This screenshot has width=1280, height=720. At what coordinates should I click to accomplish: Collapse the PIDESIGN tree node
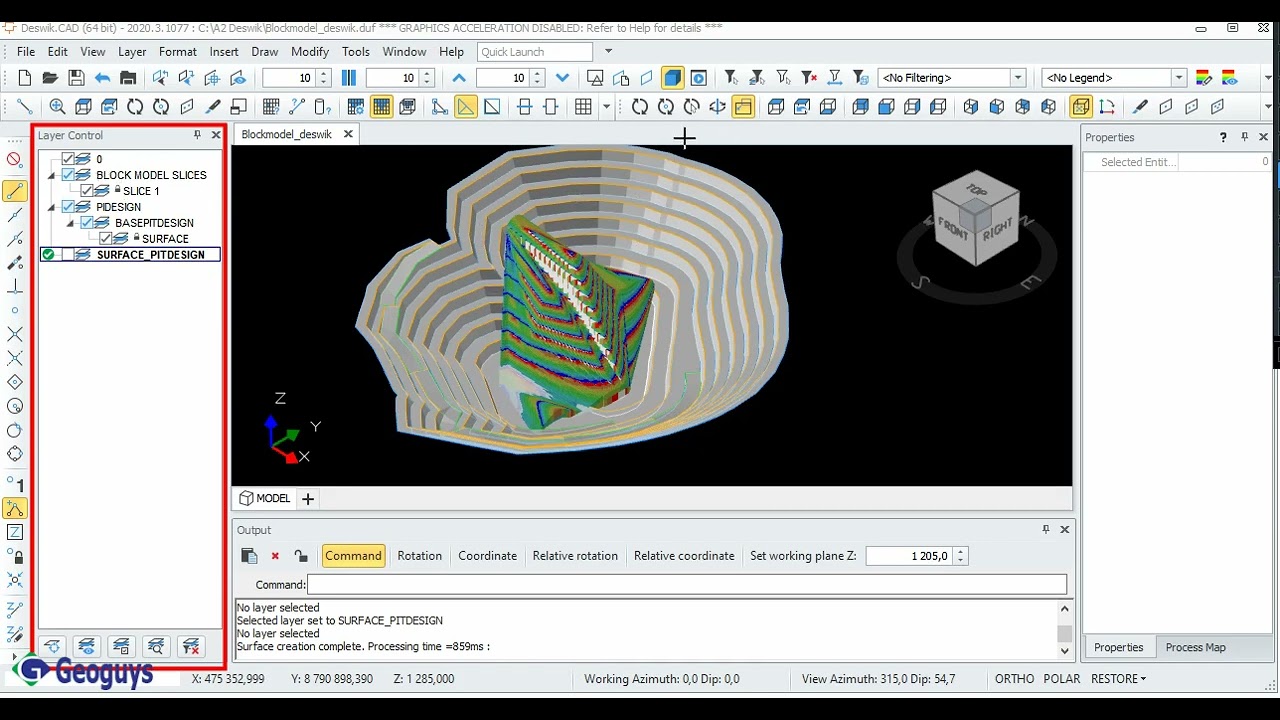[x=52, y=208]
